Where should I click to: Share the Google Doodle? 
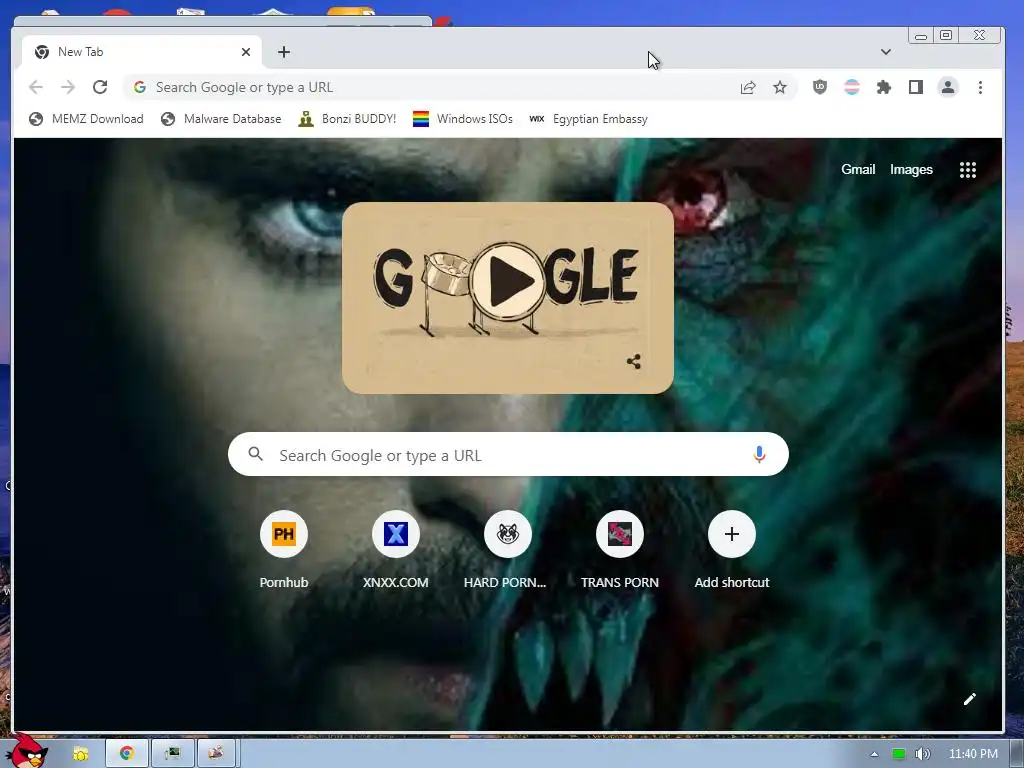[x=633, y=361]
